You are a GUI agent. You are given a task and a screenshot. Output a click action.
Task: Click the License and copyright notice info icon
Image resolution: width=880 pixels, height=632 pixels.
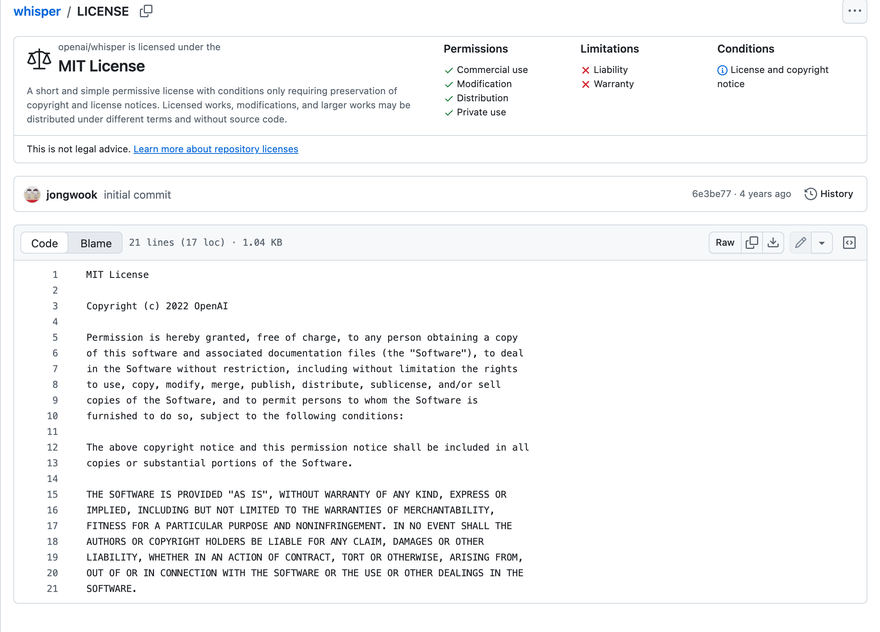[722, 70]
